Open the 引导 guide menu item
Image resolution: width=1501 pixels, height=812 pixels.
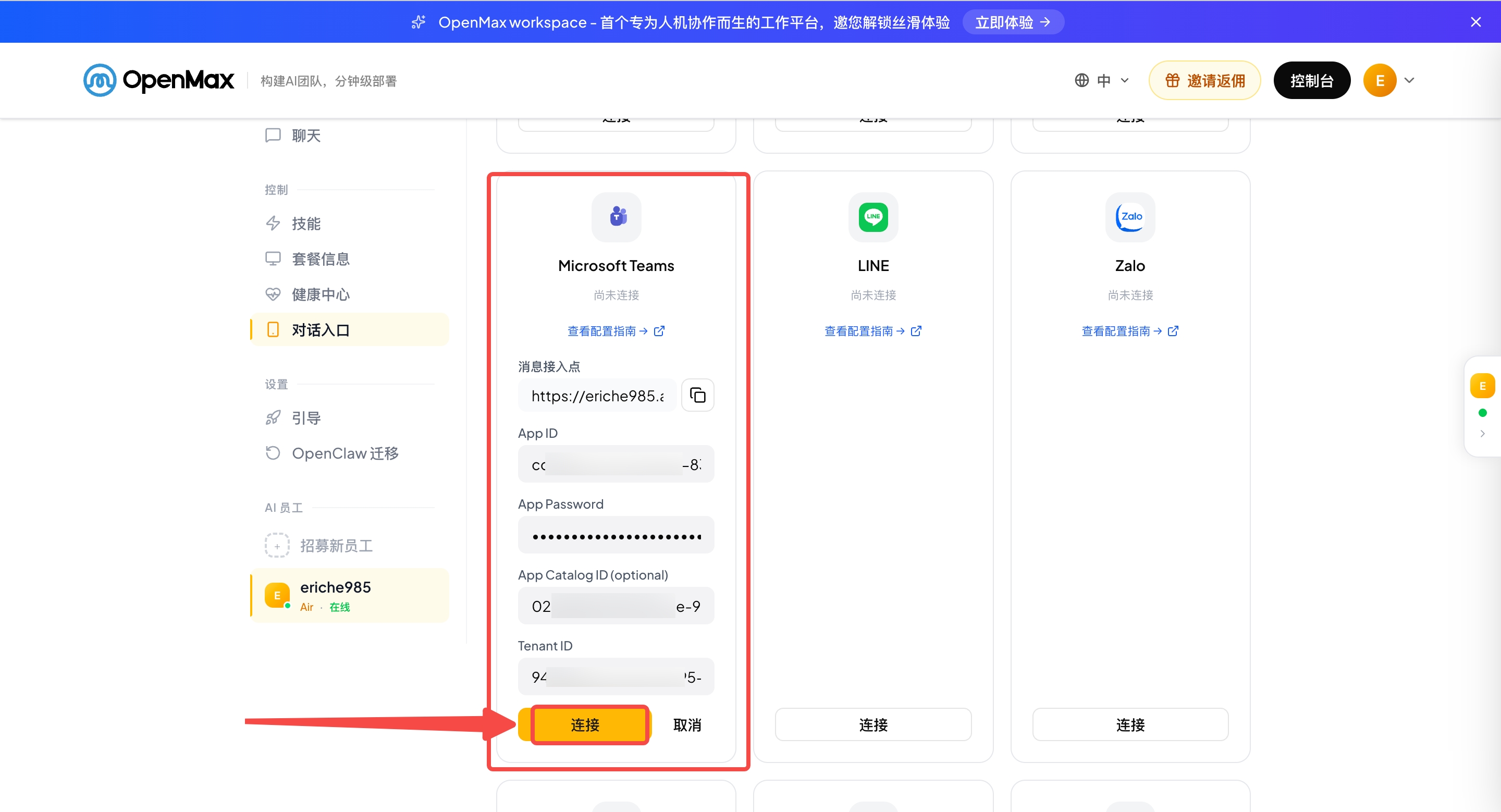click(x=350, y=418)
